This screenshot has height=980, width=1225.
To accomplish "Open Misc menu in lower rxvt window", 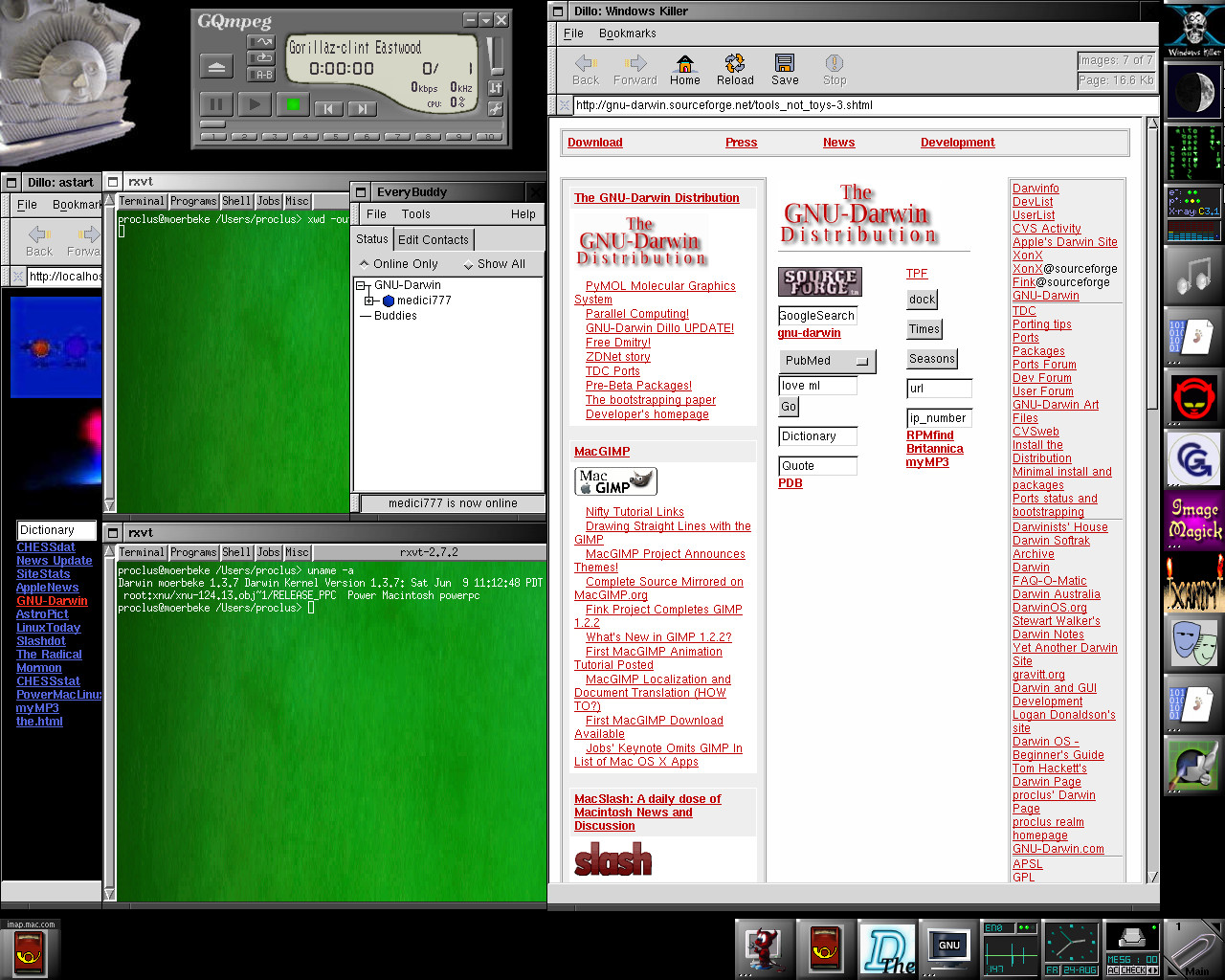I will point(298,552).
